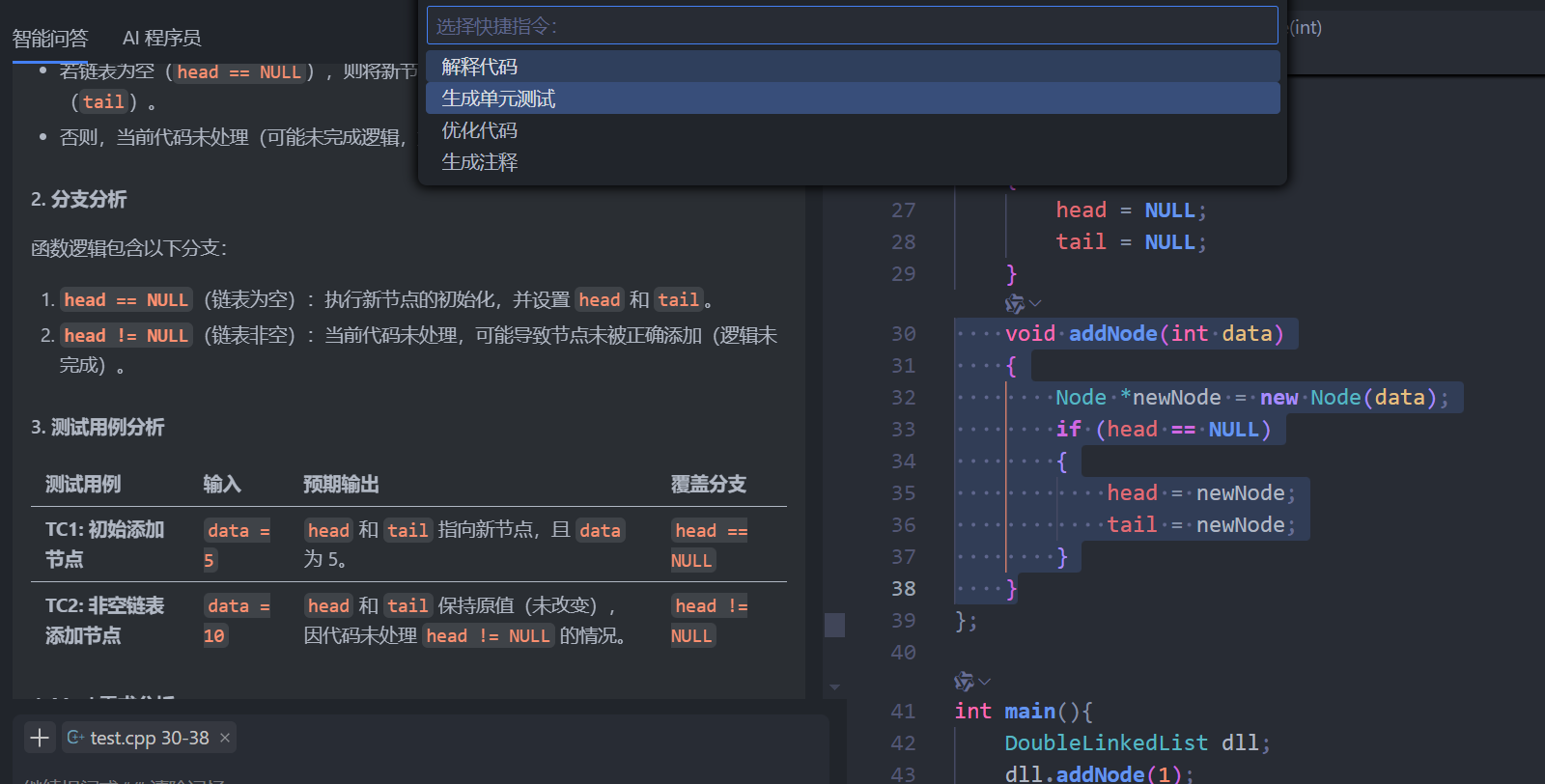1545x784 pixels.
Task: Click DoubleLinkedList on line 42
Action: [x=1107, y=743]
